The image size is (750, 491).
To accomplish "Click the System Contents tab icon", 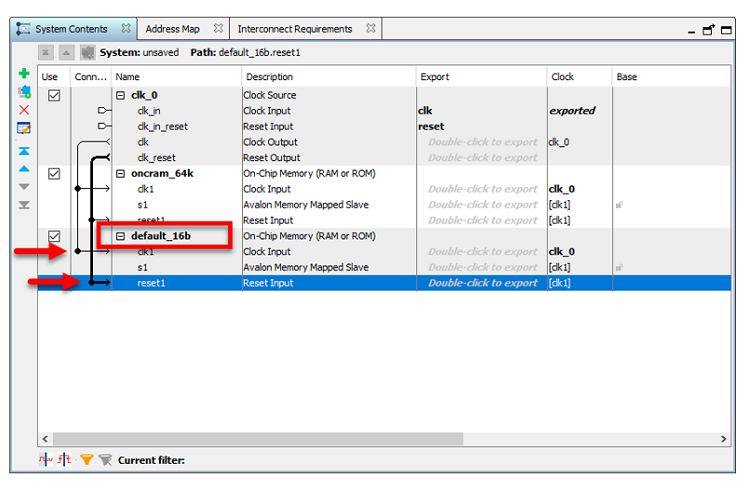I will (x=23, y=29).
